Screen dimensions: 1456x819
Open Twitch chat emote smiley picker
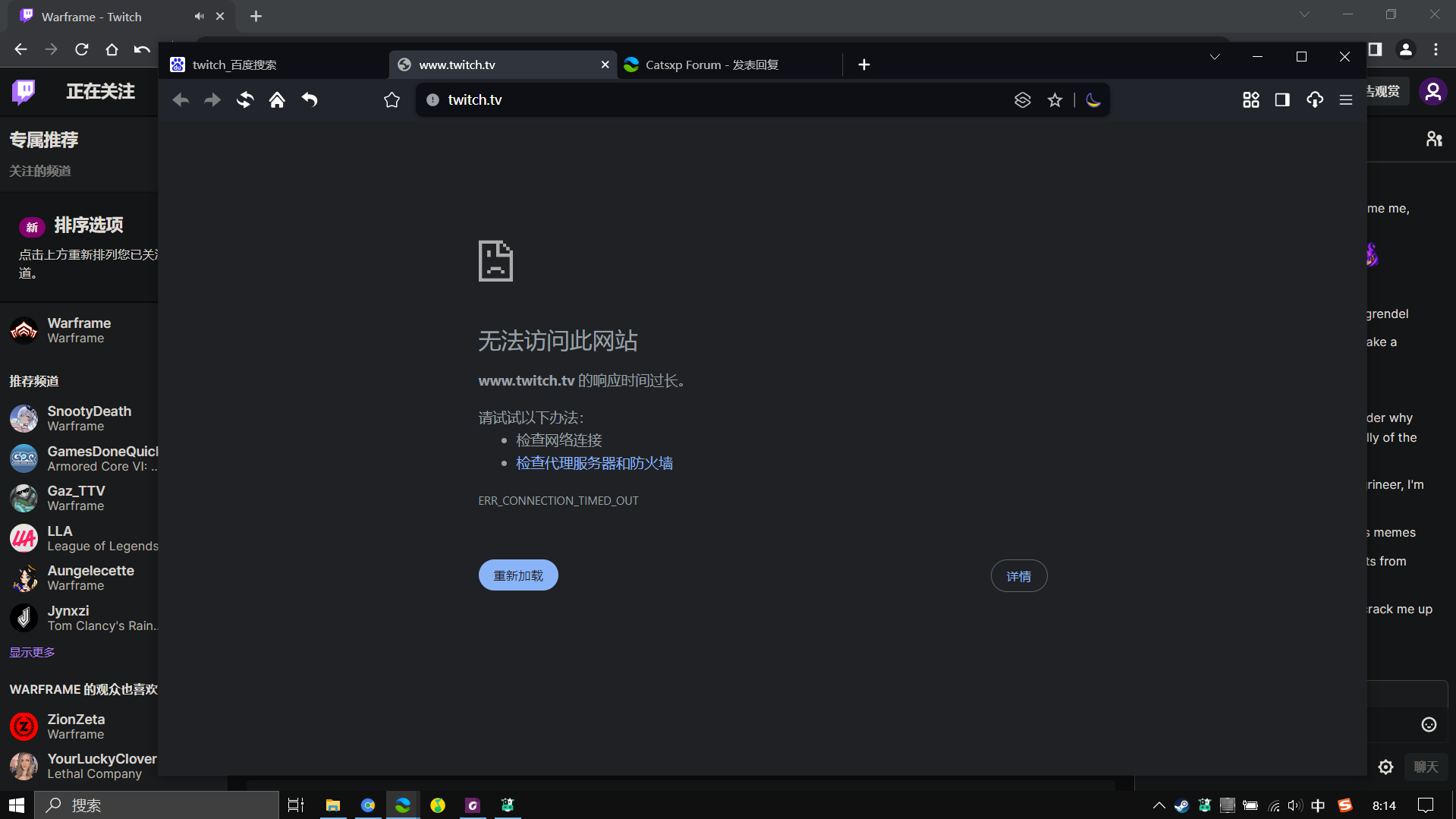[1429, 725]
